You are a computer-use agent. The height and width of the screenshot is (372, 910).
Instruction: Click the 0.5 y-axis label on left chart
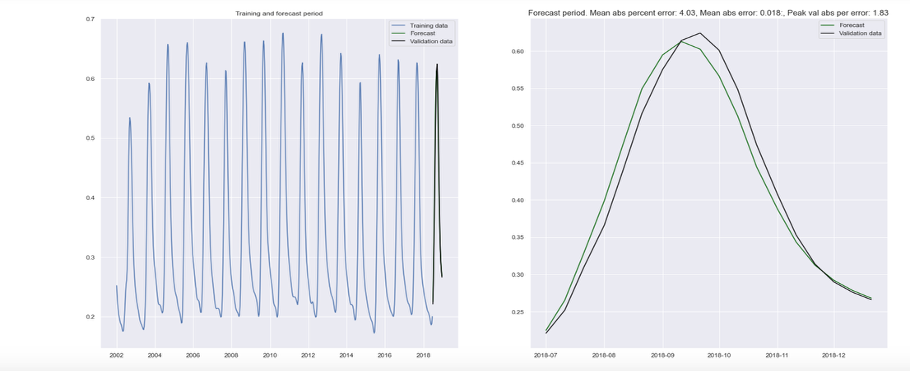tap(90, 138)
